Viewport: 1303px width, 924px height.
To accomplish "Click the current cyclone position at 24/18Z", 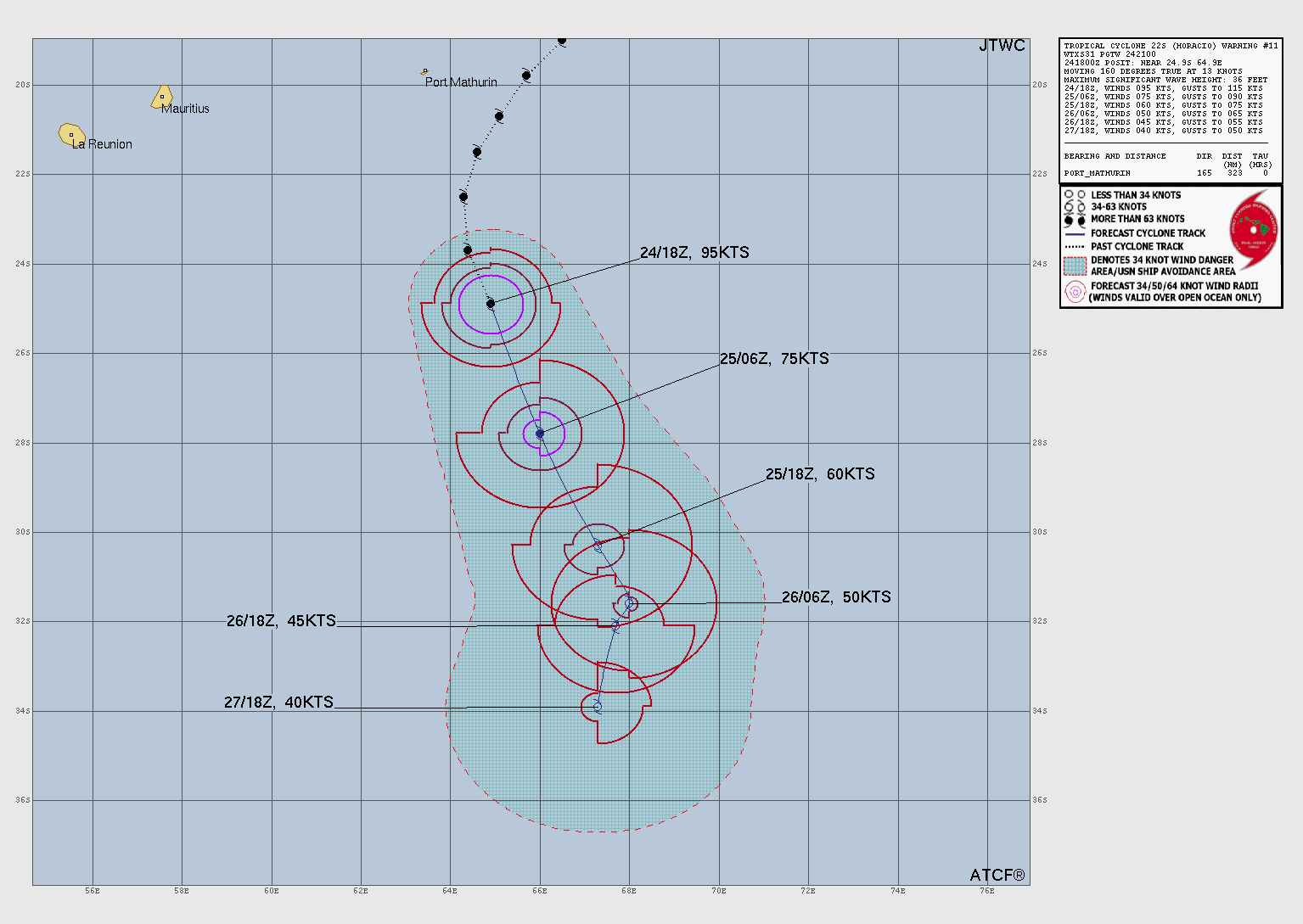I will tap(491, 304).
